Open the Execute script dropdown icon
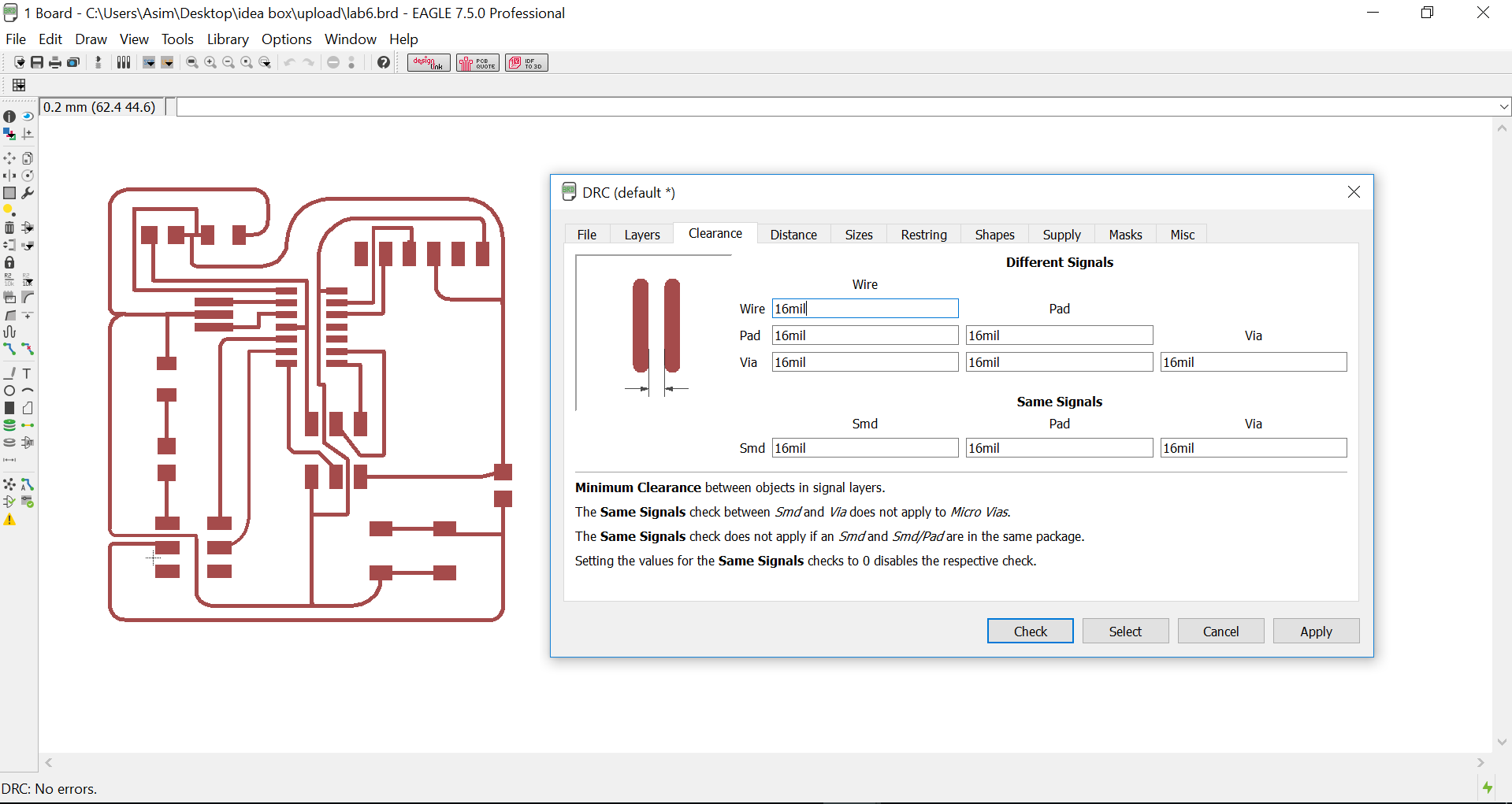 tap(149, 62)
